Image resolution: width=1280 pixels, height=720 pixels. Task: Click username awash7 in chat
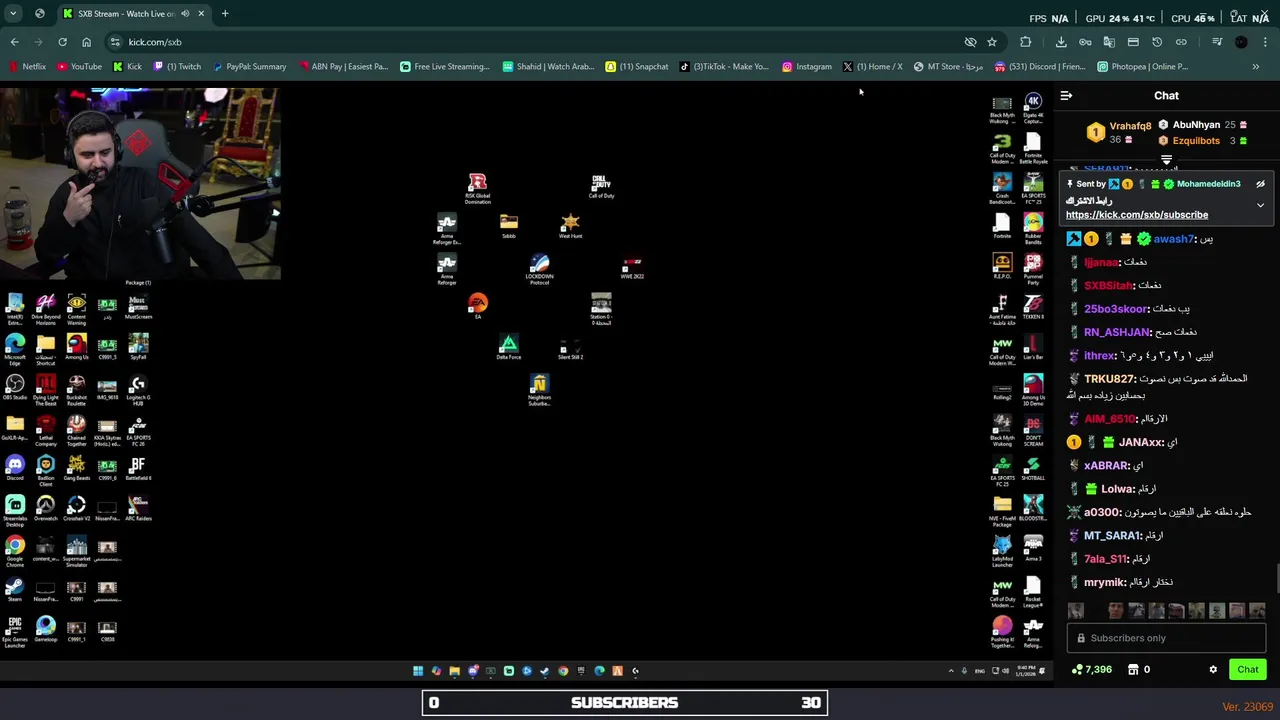pyautogui.click(x=1173, y=240)
